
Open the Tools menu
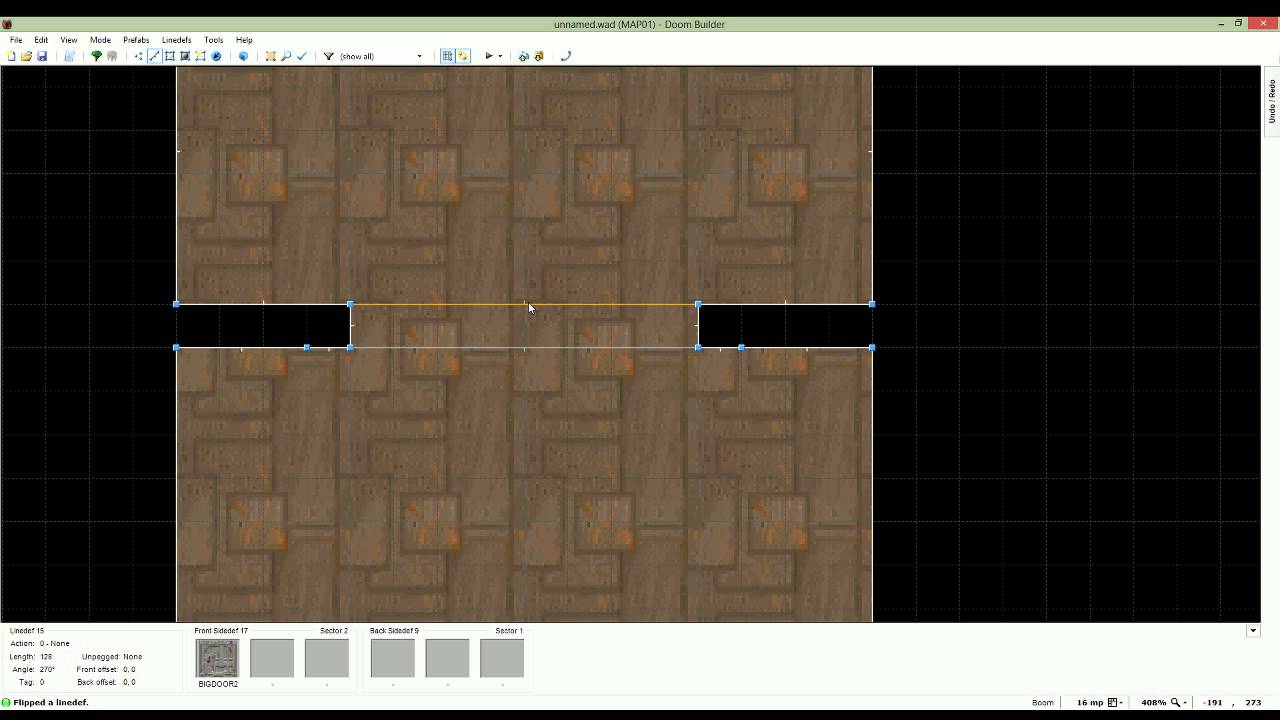pos(213,40)
